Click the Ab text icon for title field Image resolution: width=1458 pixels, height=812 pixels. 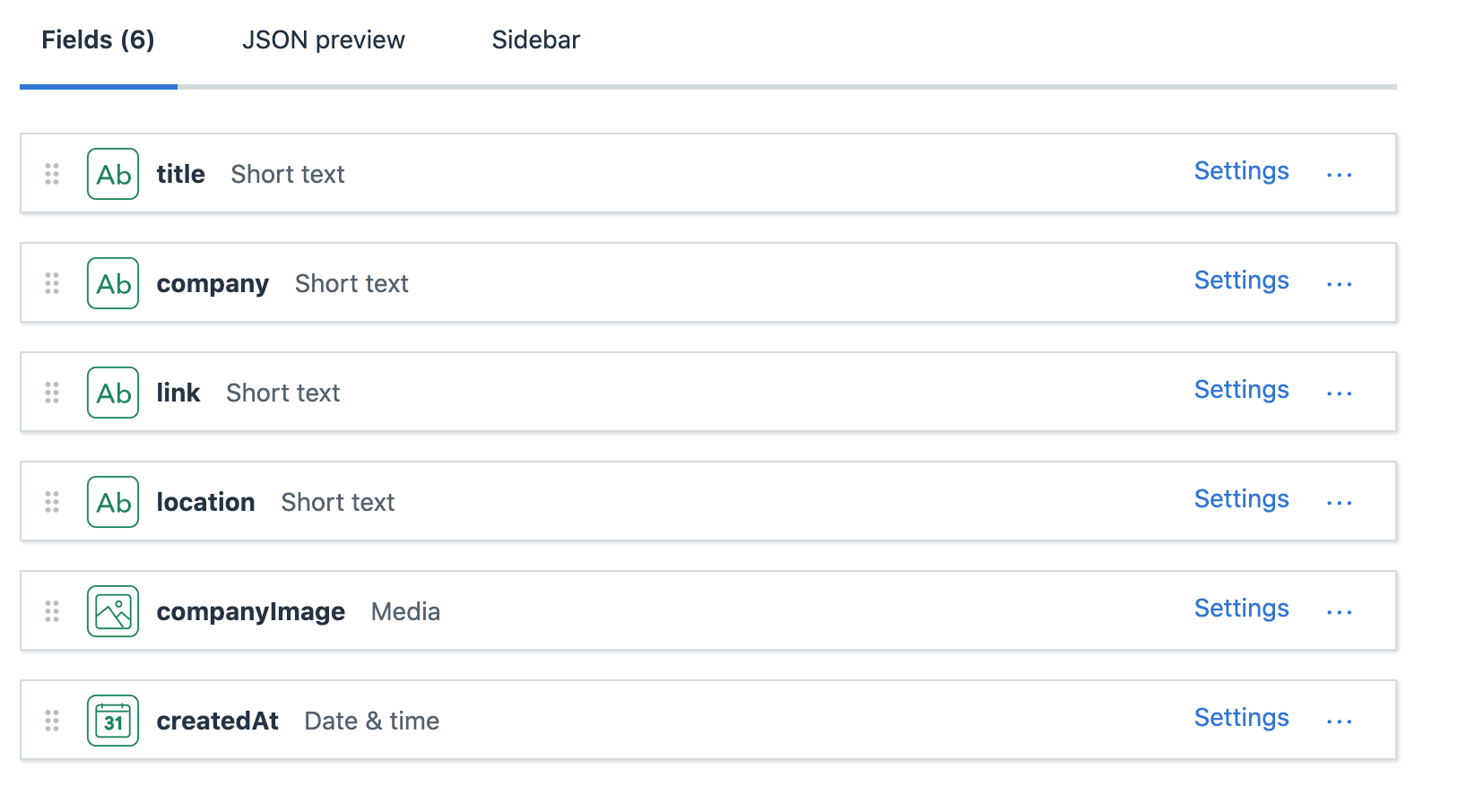[113, 174]
